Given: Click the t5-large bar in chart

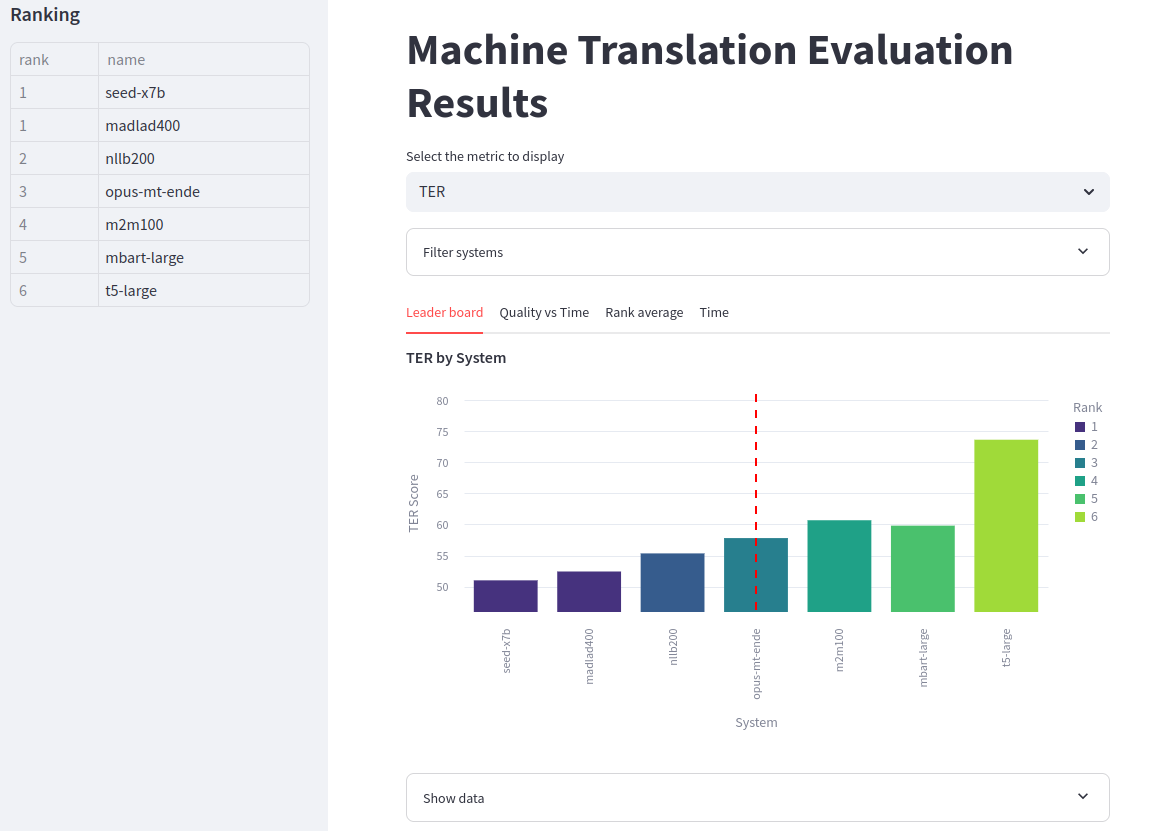Looking at the screenshot, I should coord(1006,526).
